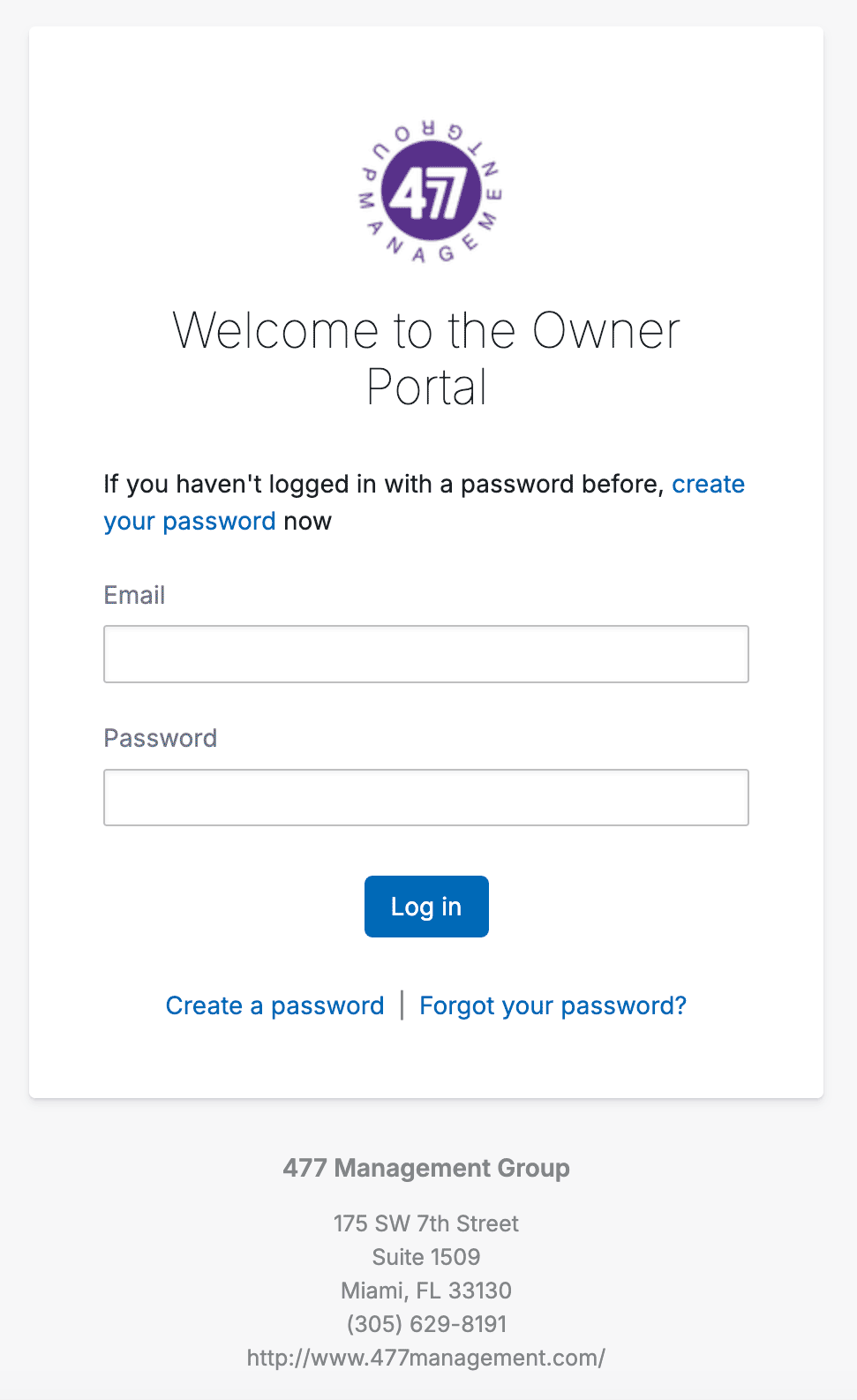This screenshot has width=857, height=1400.
Task: Focus the Email input field
Action: [x=426, y=654]
